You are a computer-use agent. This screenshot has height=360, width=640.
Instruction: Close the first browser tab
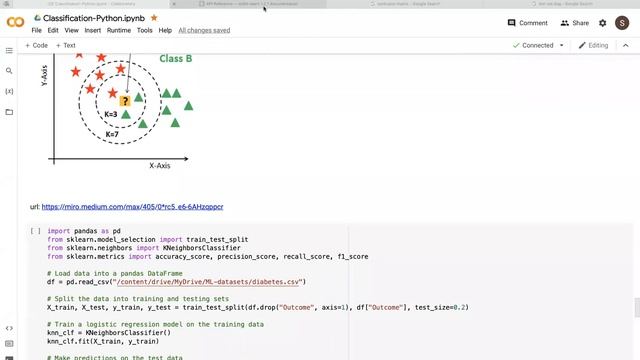coord(174,4)
